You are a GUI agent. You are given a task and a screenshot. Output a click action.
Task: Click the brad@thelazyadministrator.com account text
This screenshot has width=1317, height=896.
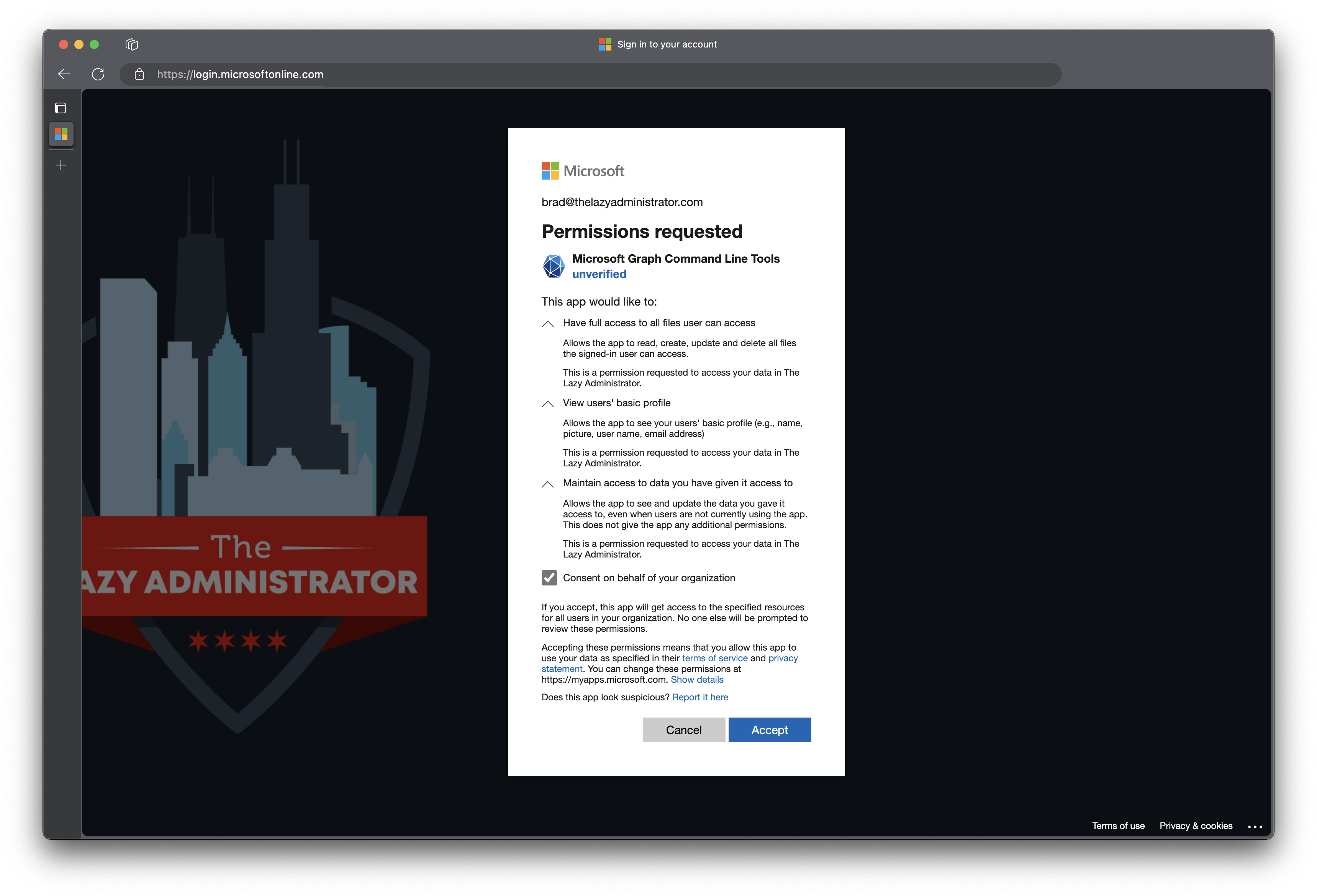coord(622,202)
